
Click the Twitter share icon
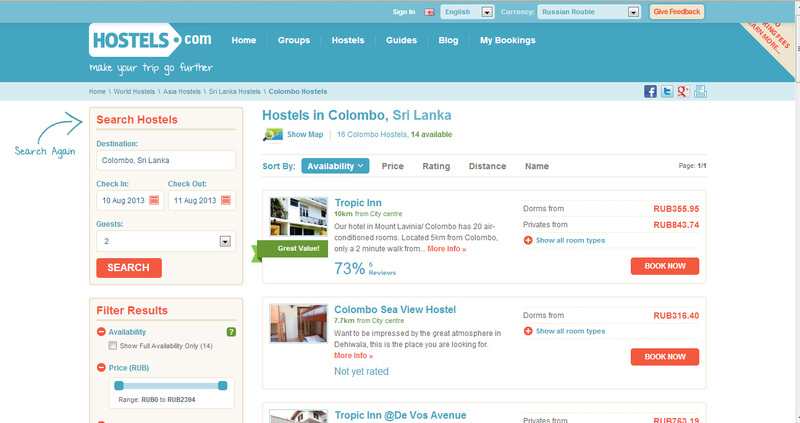pos(667,91)
